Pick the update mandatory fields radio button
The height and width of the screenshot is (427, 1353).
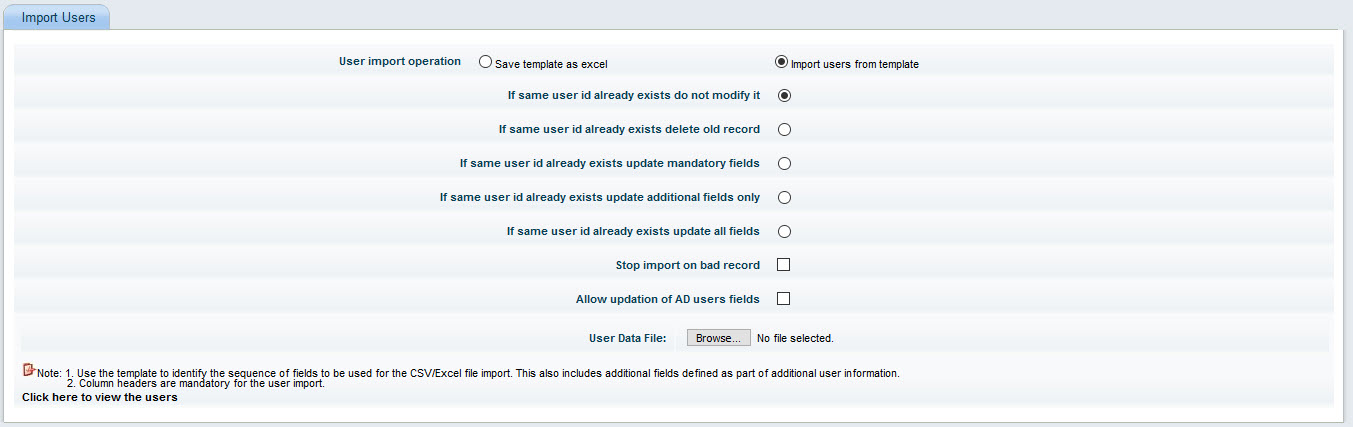pyautogui.click(x=784, y=164)
